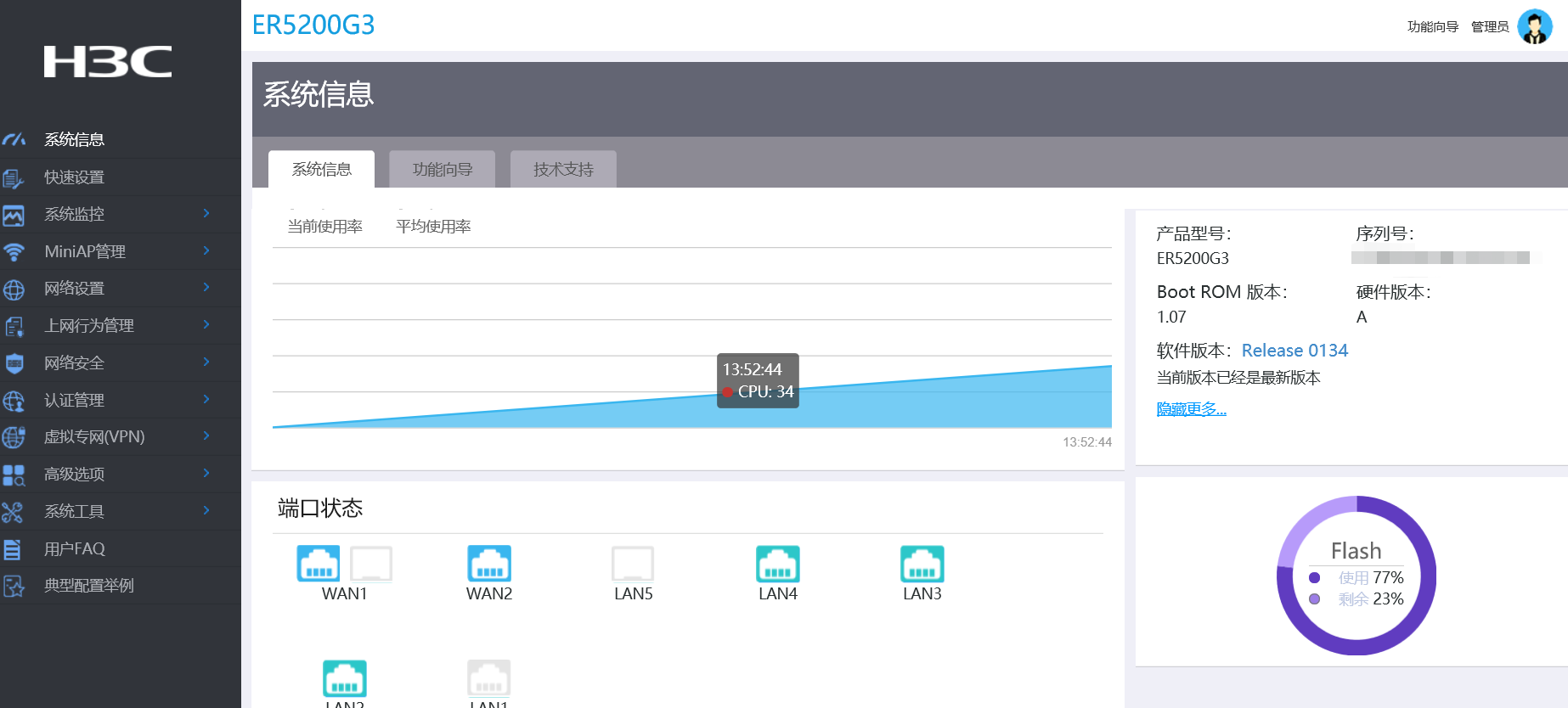Open the 虚拟专网(VPN) globe icon
1568x708 pixels.
click(14, 437)
